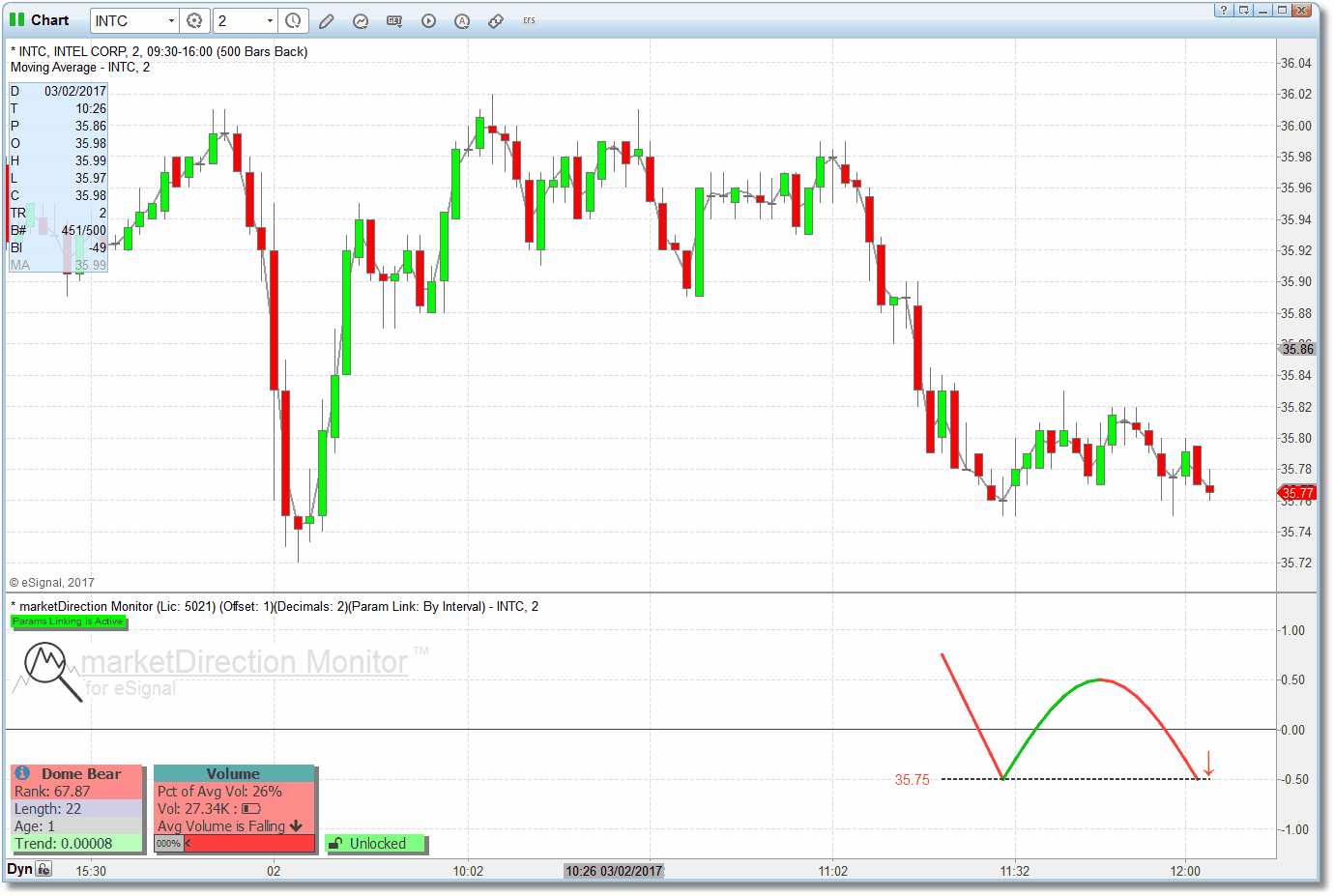This screenshot has width=1334, height=896.
Task: Click the cursor window date 03/02/2017
Action: pos(75,91)
